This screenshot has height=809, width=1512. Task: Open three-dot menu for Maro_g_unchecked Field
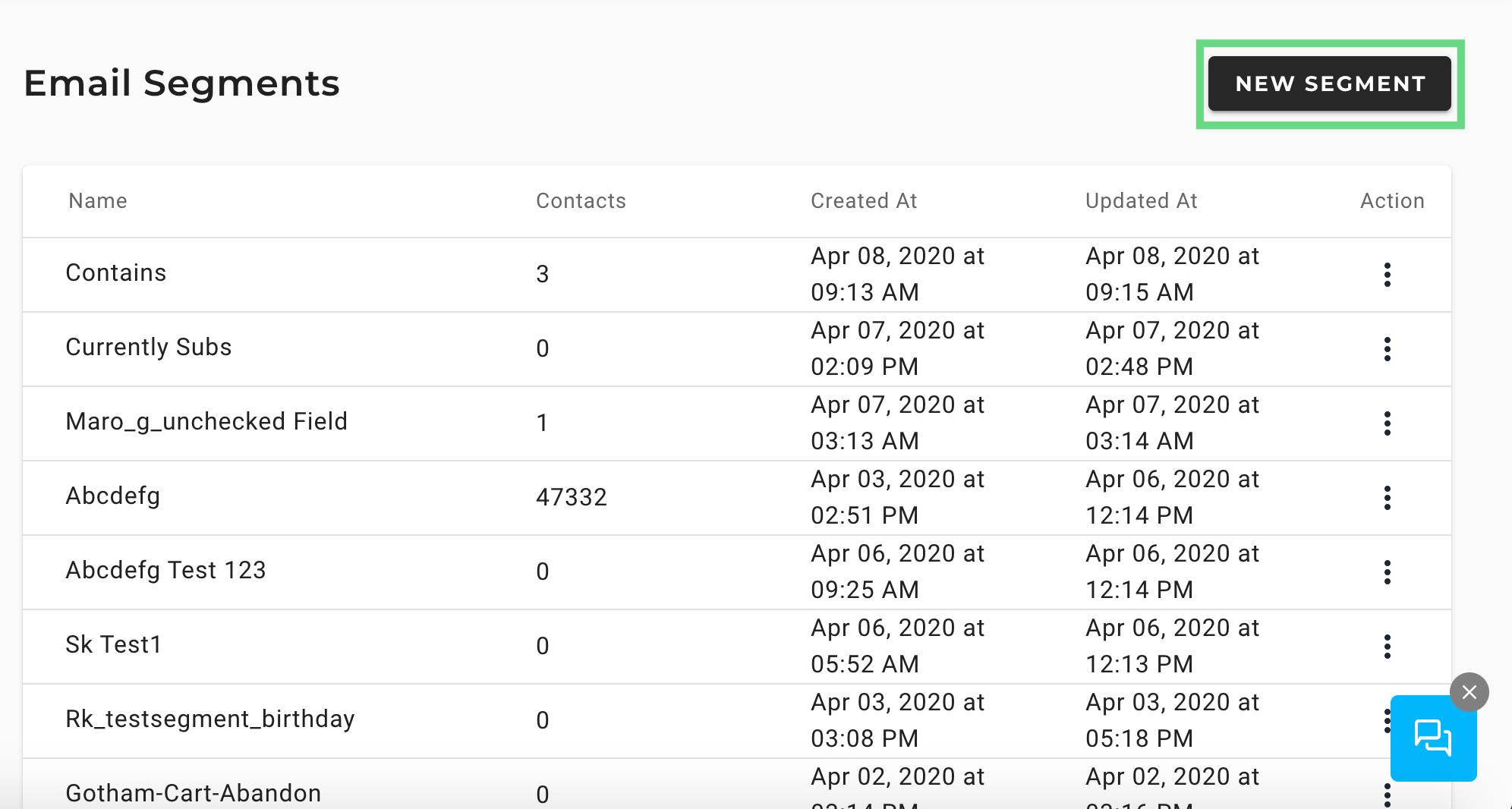click(1387, 423)
